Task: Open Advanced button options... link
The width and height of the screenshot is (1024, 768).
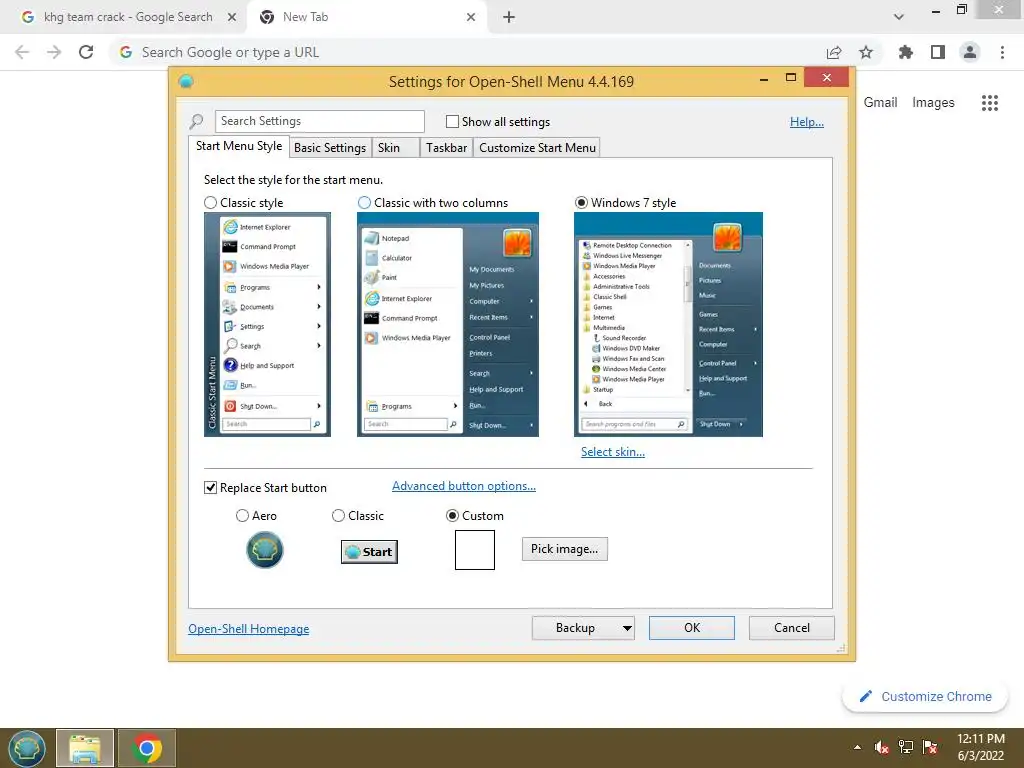Action: click(464, 486)
